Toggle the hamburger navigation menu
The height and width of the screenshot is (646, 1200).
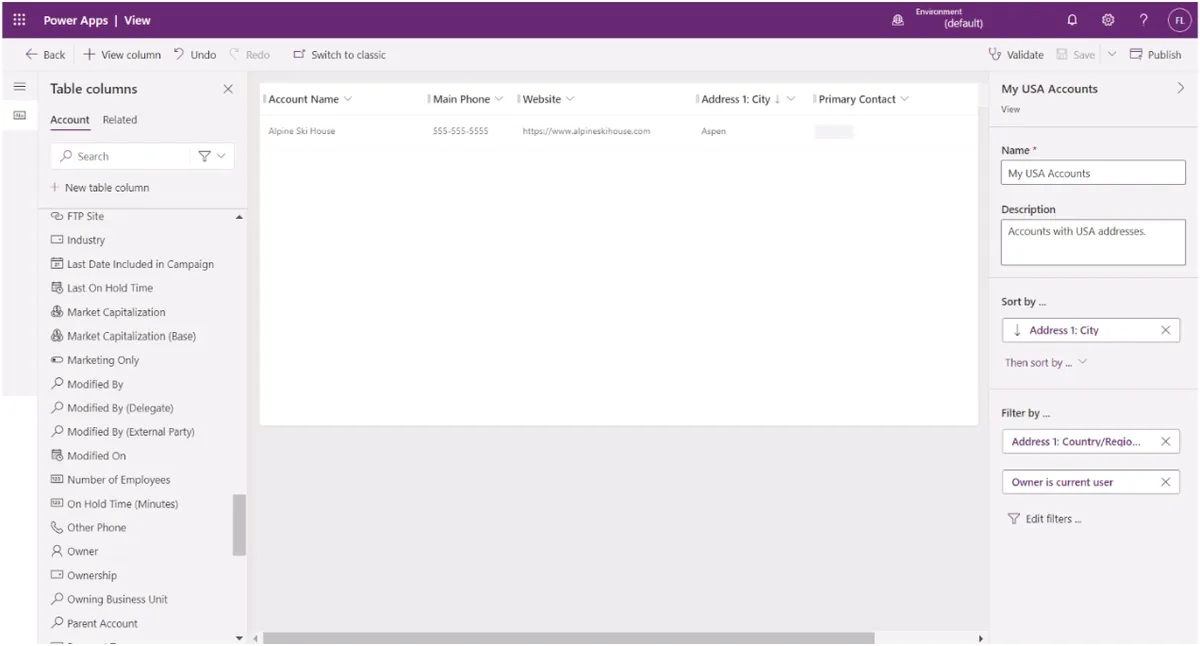pos(19,88)
